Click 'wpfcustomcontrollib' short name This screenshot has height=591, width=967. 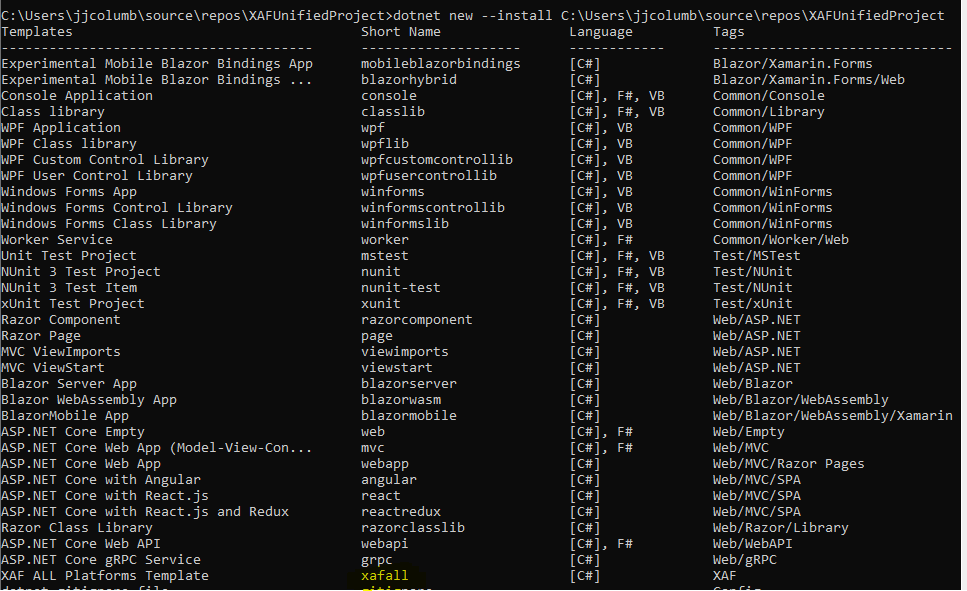437,160
